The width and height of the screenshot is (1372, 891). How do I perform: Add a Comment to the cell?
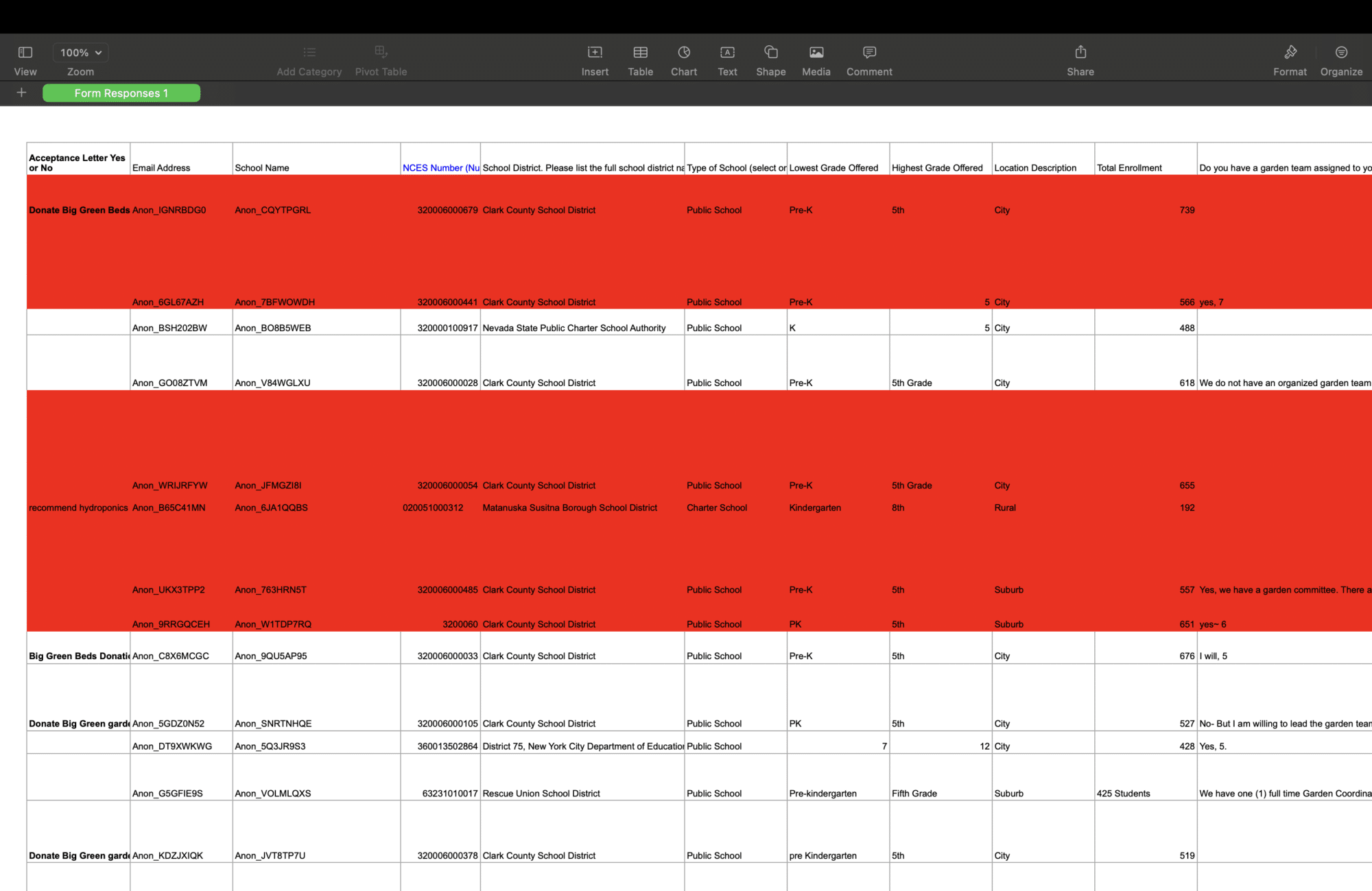[x=869, y=60]
